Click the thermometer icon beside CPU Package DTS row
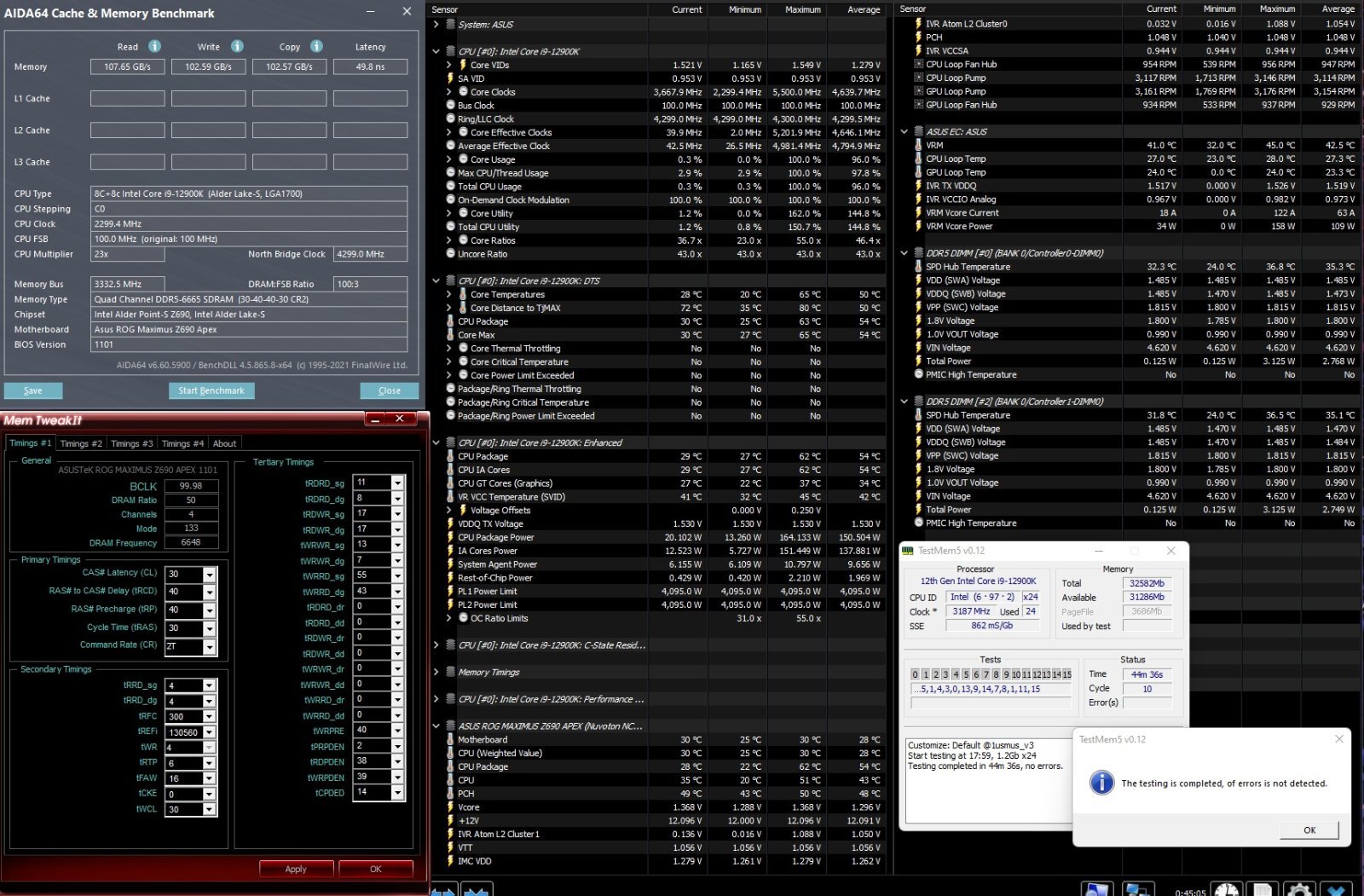The height and width of the screenshot is (896, 1364). tap(451, 321)
